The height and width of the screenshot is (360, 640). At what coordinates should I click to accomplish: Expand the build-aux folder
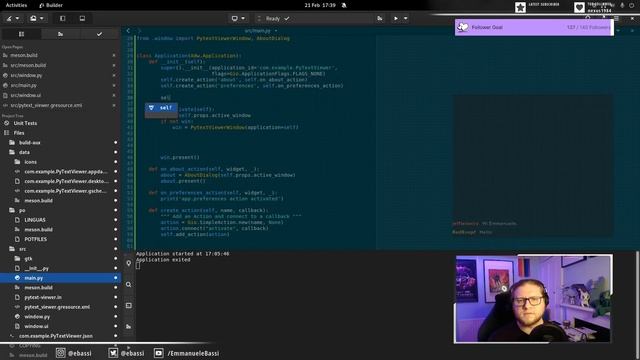point(60,142)
